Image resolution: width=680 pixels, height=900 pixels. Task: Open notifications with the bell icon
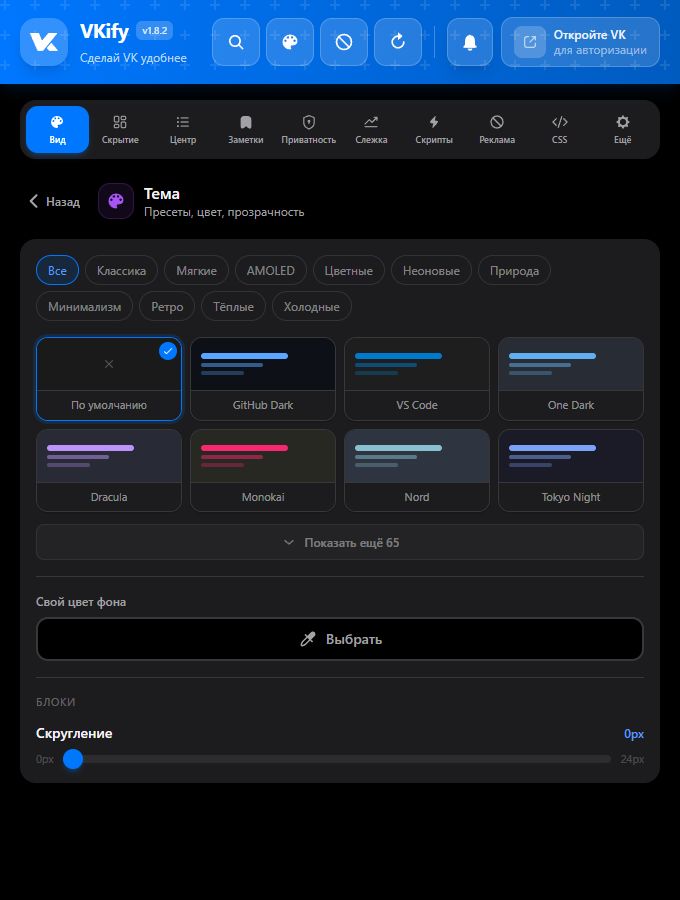[469, 42]
